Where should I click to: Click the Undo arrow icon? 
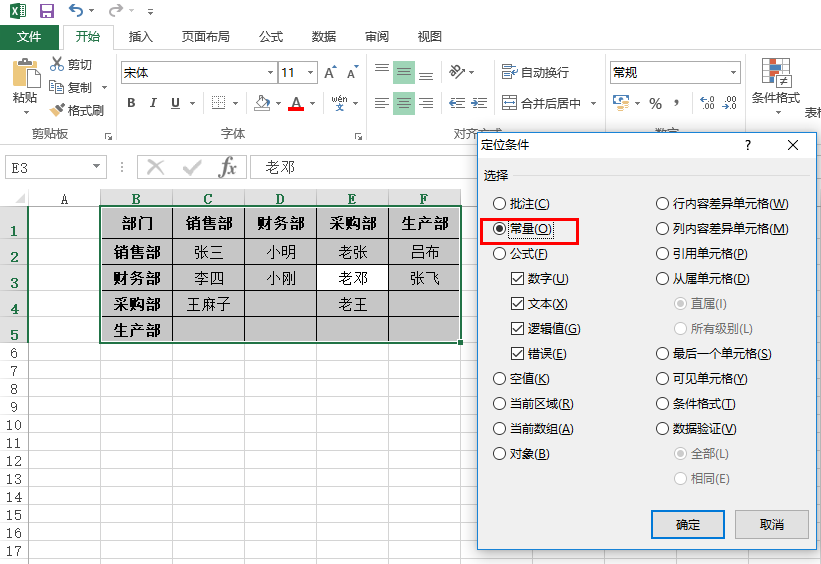pos(76,10)
